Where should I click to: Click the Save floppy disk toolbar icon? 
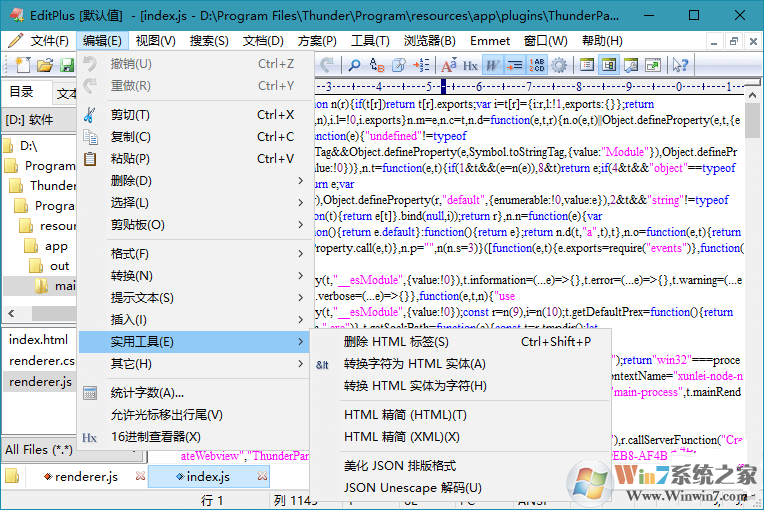point(66,64)
